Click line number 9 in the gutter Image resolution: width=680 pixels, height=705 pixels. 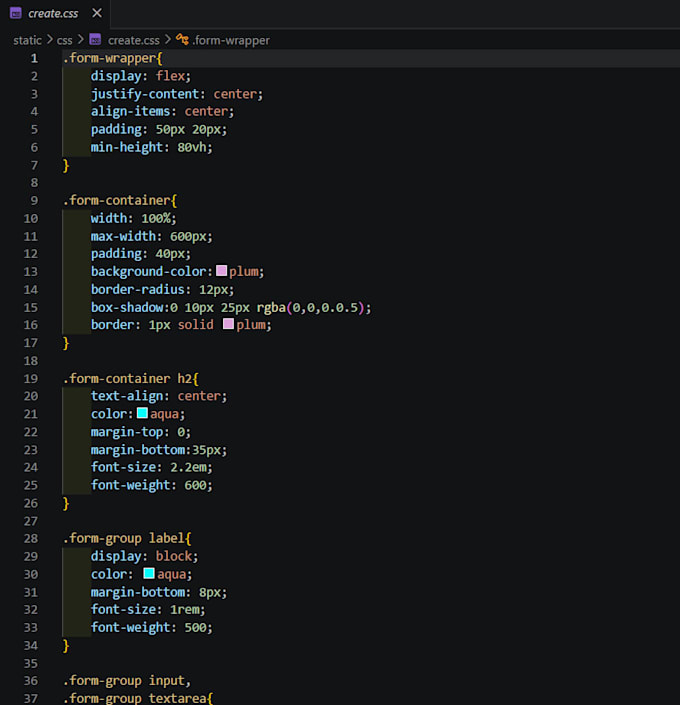click(34, 201)
